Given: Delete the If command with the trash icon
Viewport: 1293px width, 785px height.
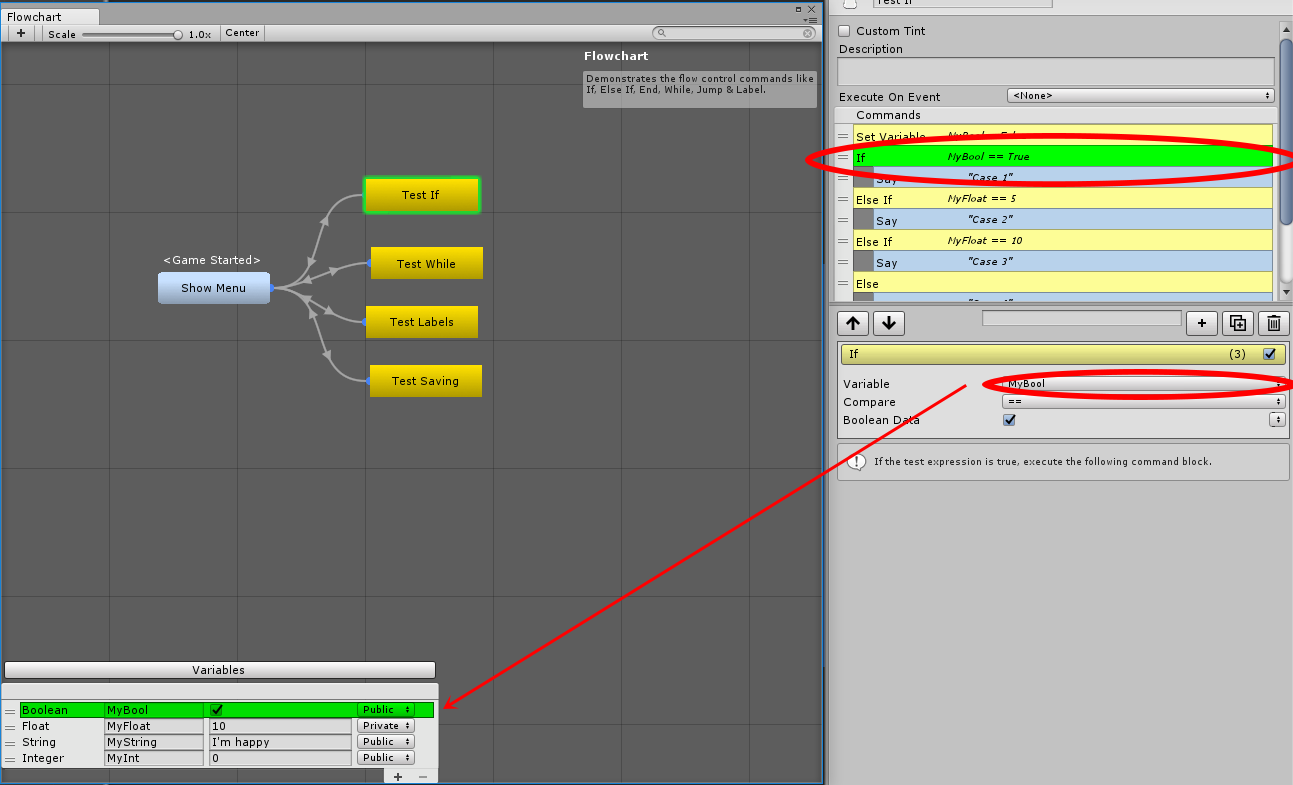Looking at the screenshot, I should (x=1273, y=323).
